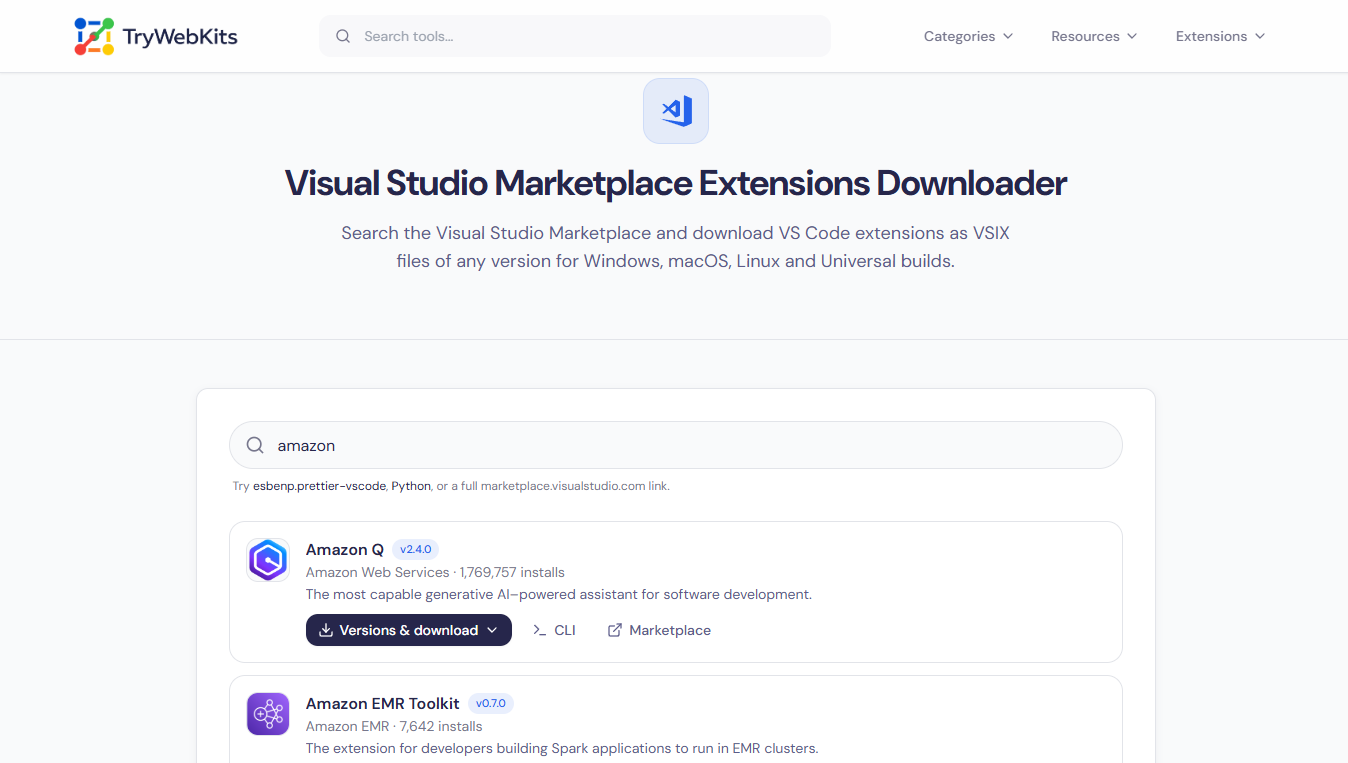The height and width of the screenshot is (763, 1348).
Task: Click the Amazon Web Services installs line
Action: coord(435,572)
